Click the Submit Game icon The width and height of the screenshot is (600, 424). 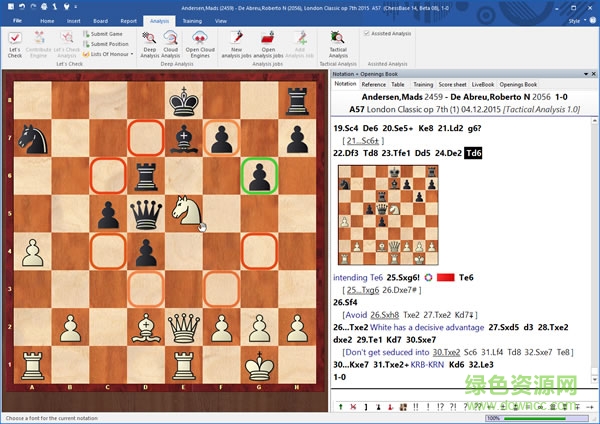tap(86, 34)
